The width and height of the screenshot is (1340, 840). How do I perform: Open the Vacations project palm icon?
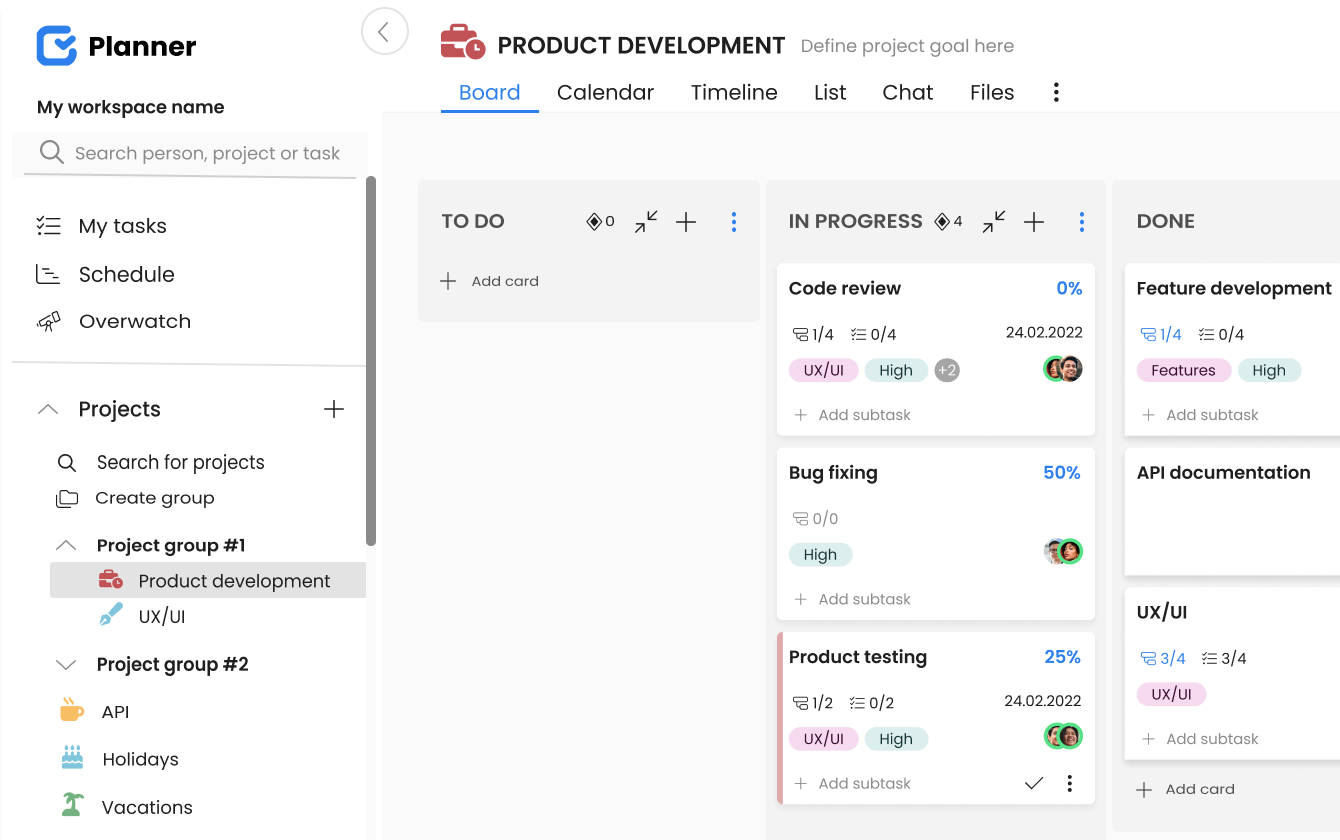tap(72, 804)
